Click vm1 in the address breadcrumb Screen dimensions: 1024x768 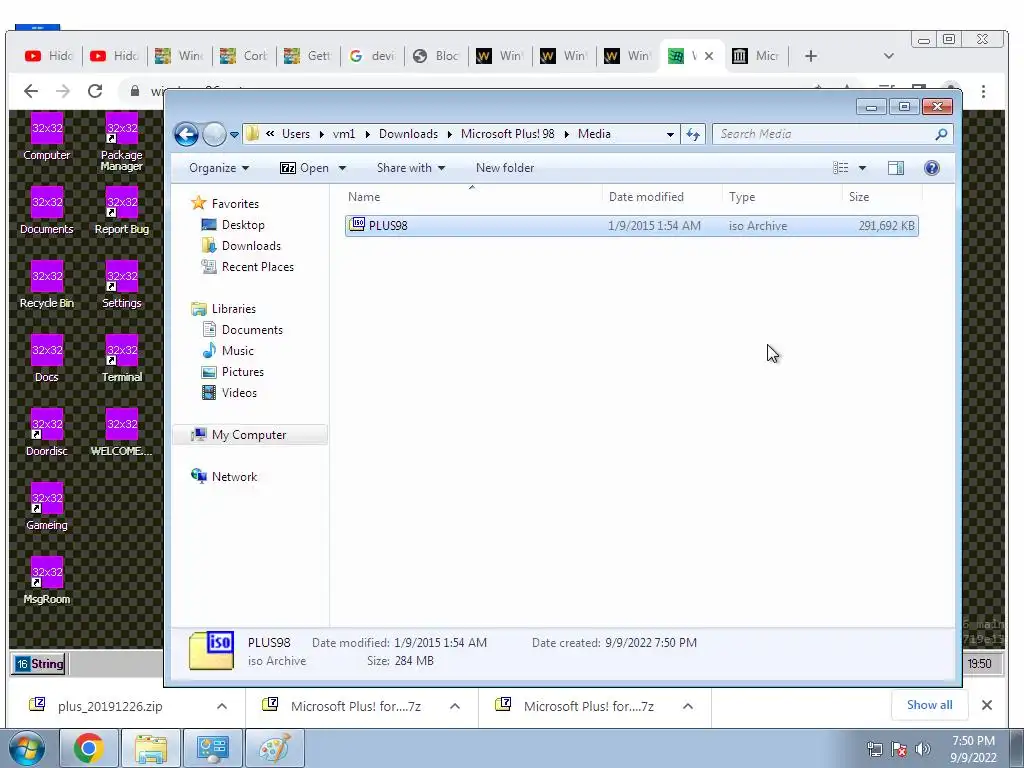coord(344,134)
